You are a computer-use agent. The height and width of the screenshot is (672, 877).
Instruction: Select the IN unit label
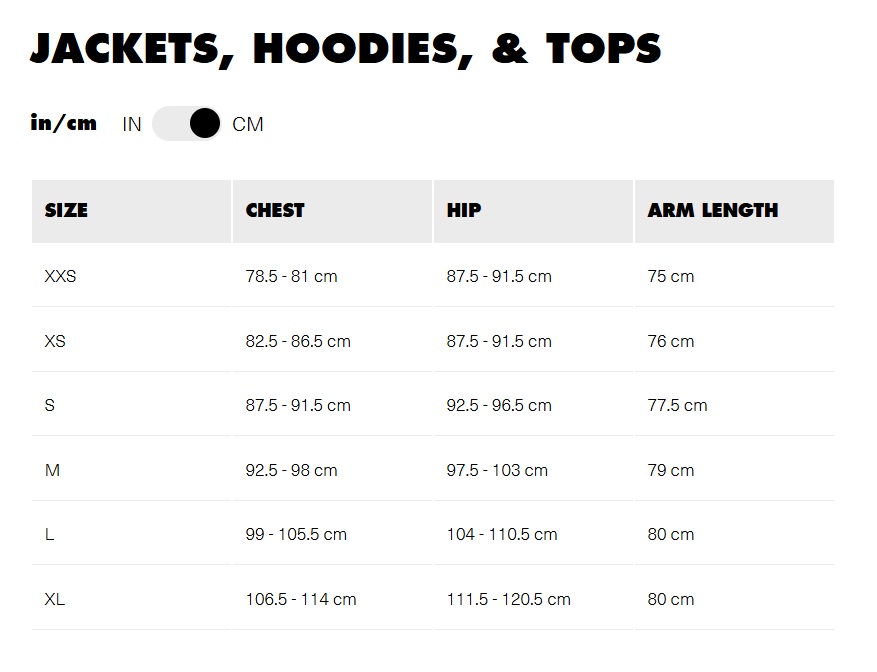coord(132,124)
